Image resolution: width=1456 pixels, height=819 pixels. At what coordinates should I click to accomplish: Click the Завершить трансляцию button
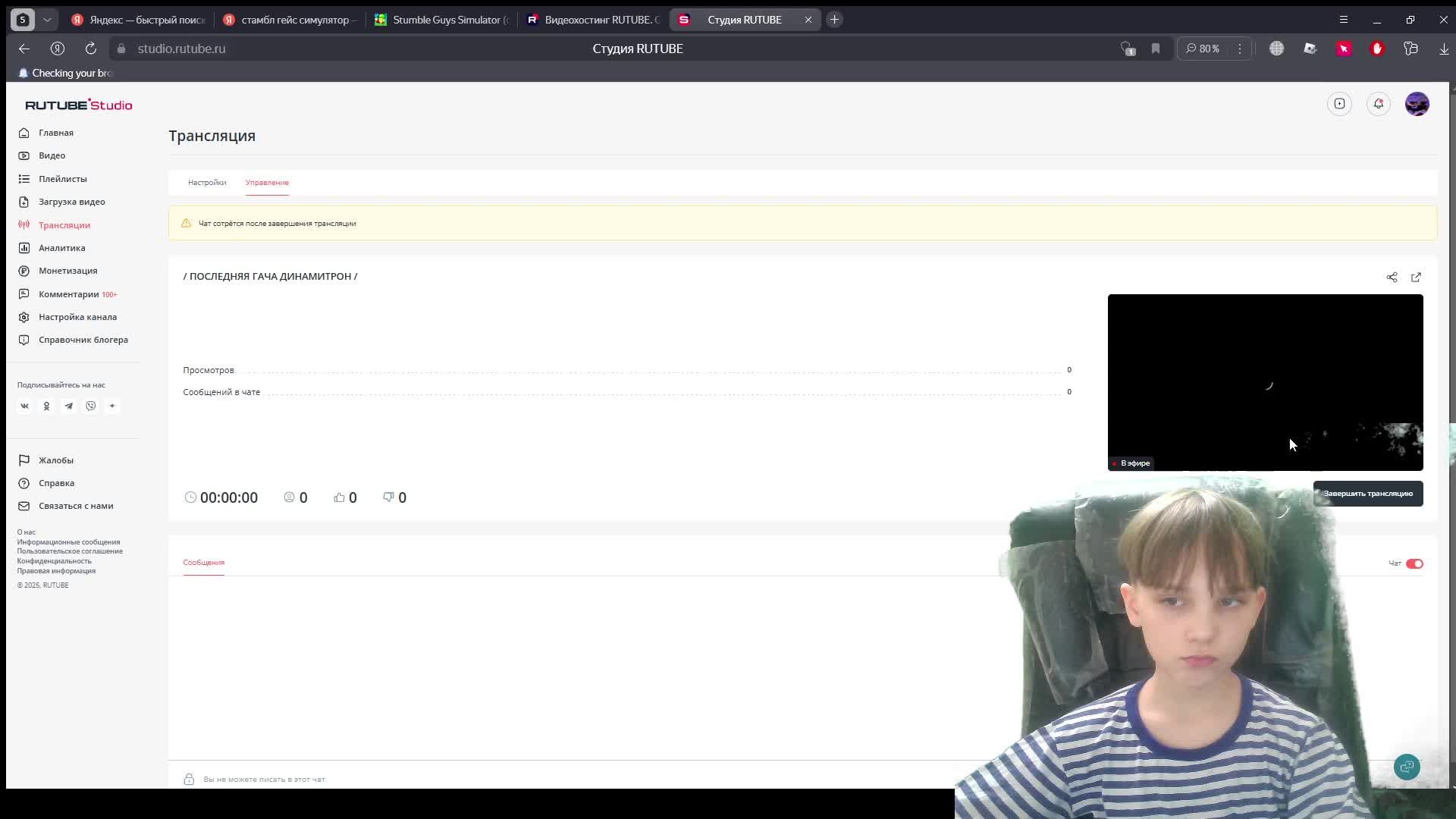(1368, 494)
